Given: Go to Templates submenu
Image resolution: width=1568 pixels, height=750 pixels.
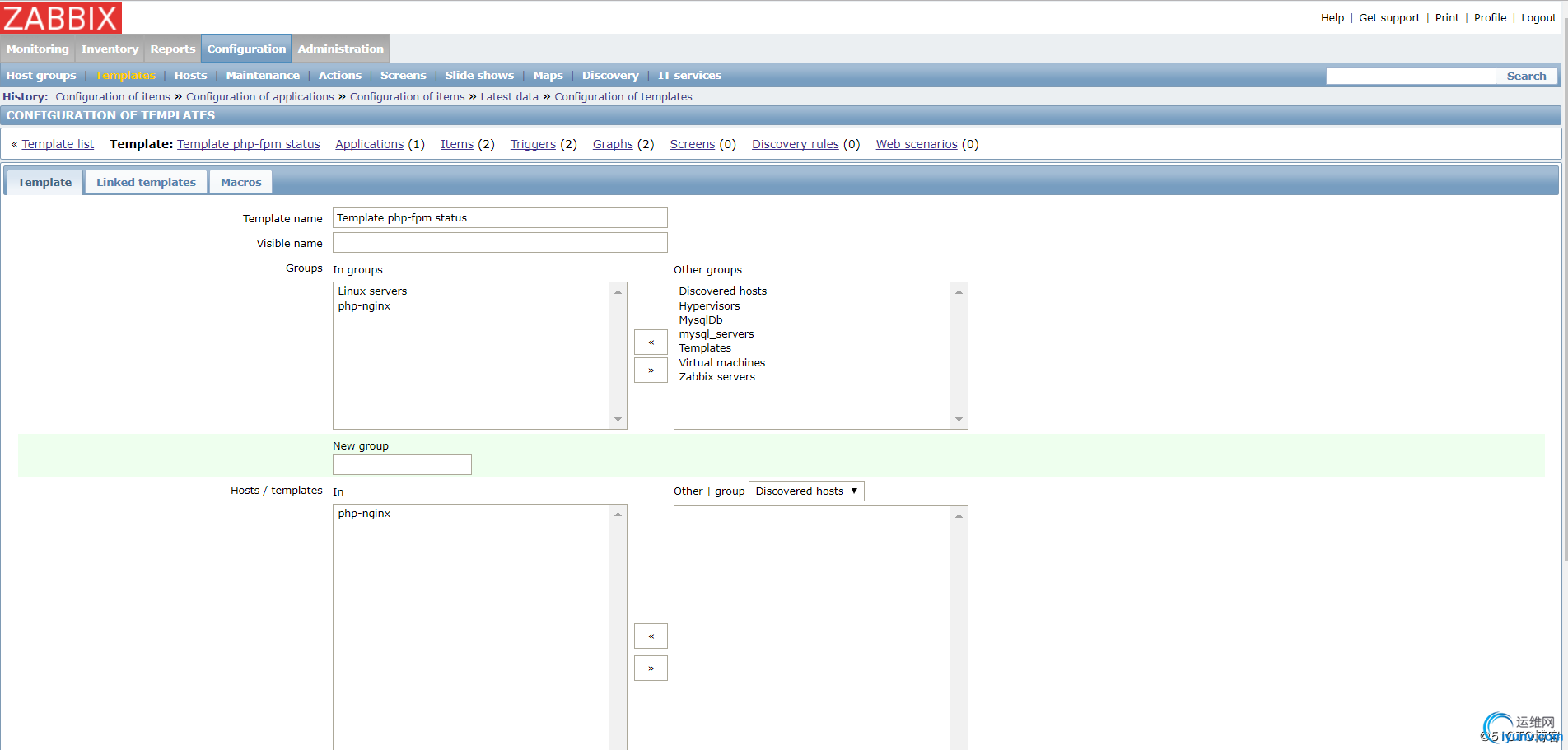Looking at the screenshot, I should [125, 76].
